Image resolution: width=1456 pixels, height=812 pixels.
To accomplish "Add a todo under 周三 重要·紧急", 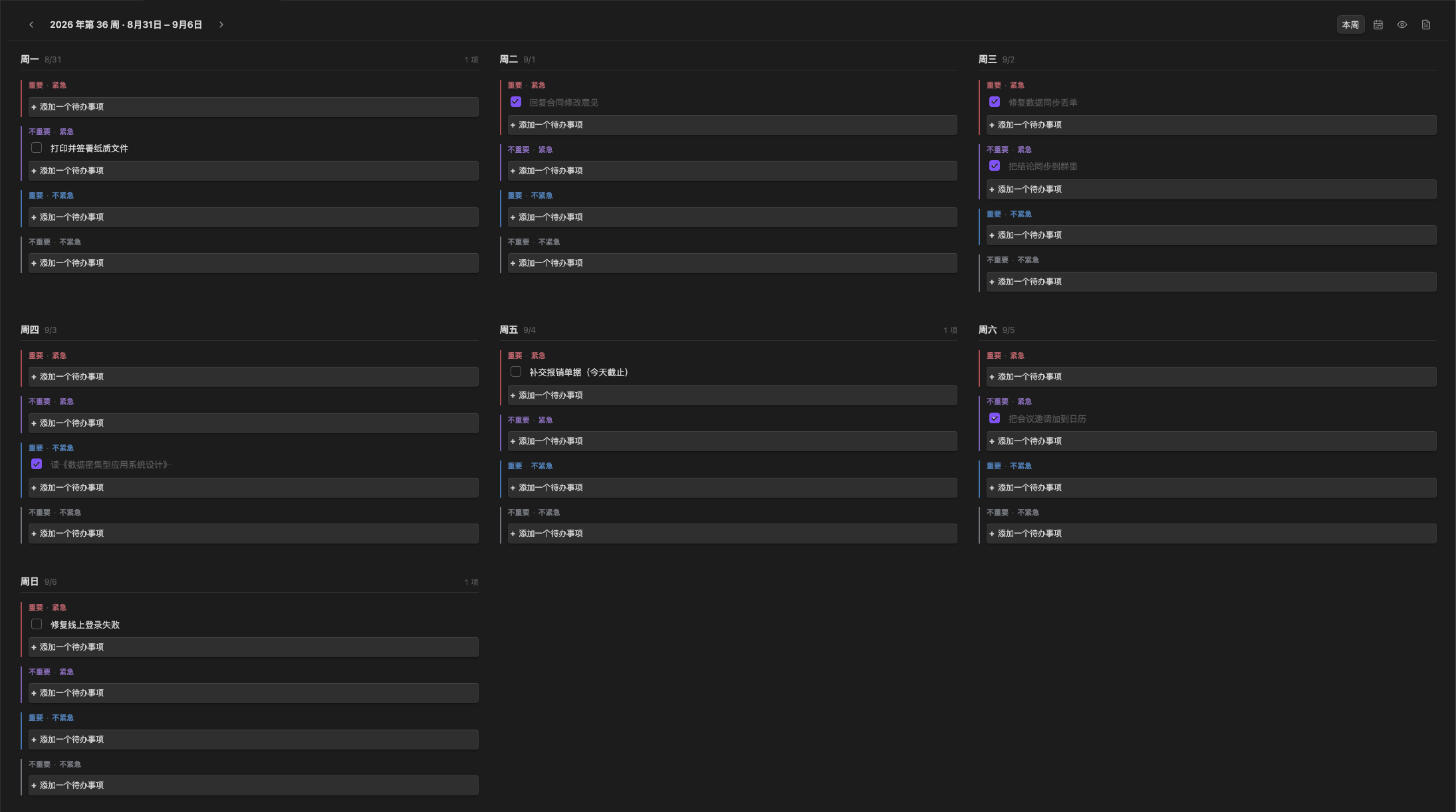I will tap(1211, 125).
